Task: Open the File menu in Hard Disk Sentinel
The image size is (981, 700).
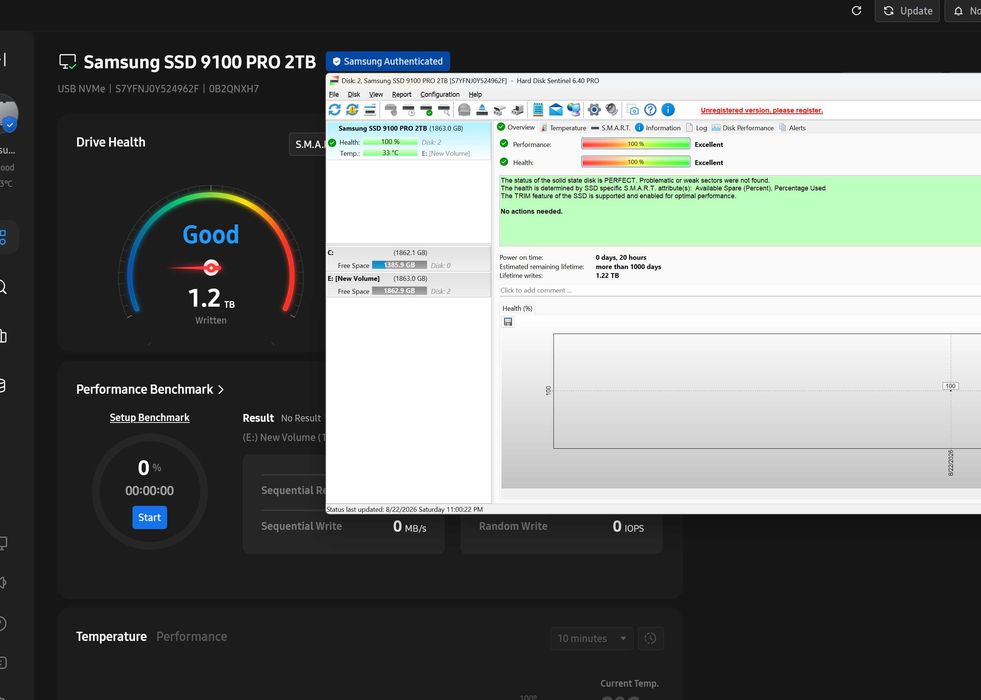Action: click(334, 94)
